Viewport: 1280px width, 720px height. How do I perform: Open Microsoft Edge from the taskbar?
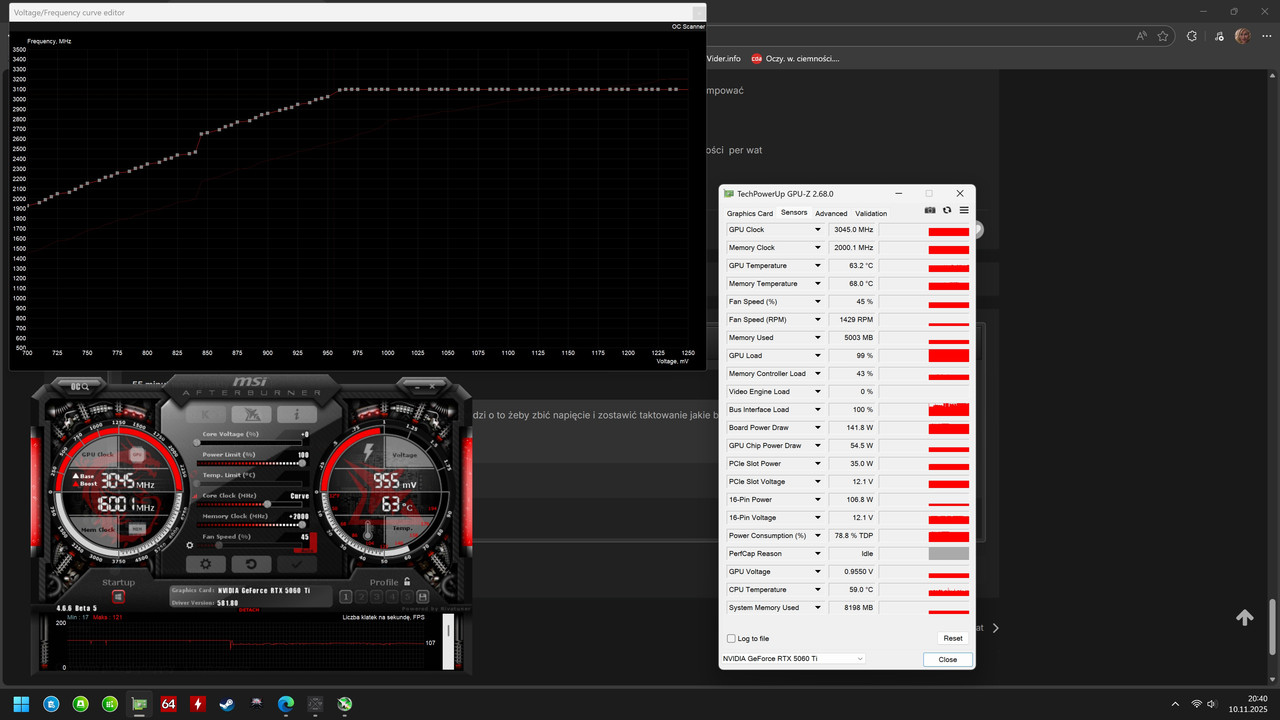pyautogui.click(x=286, y=704)
